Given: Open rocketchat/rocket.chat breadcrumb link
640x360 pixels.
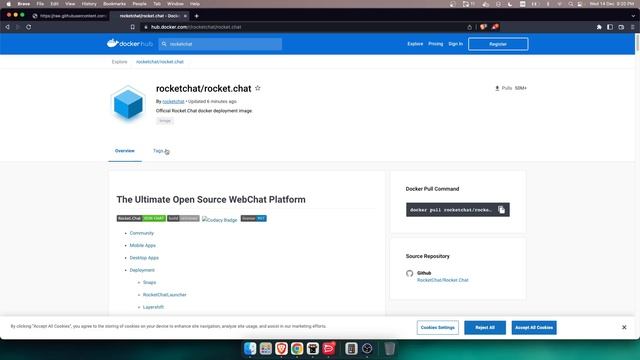Looking at the screenshot, I should pos(160,62).
